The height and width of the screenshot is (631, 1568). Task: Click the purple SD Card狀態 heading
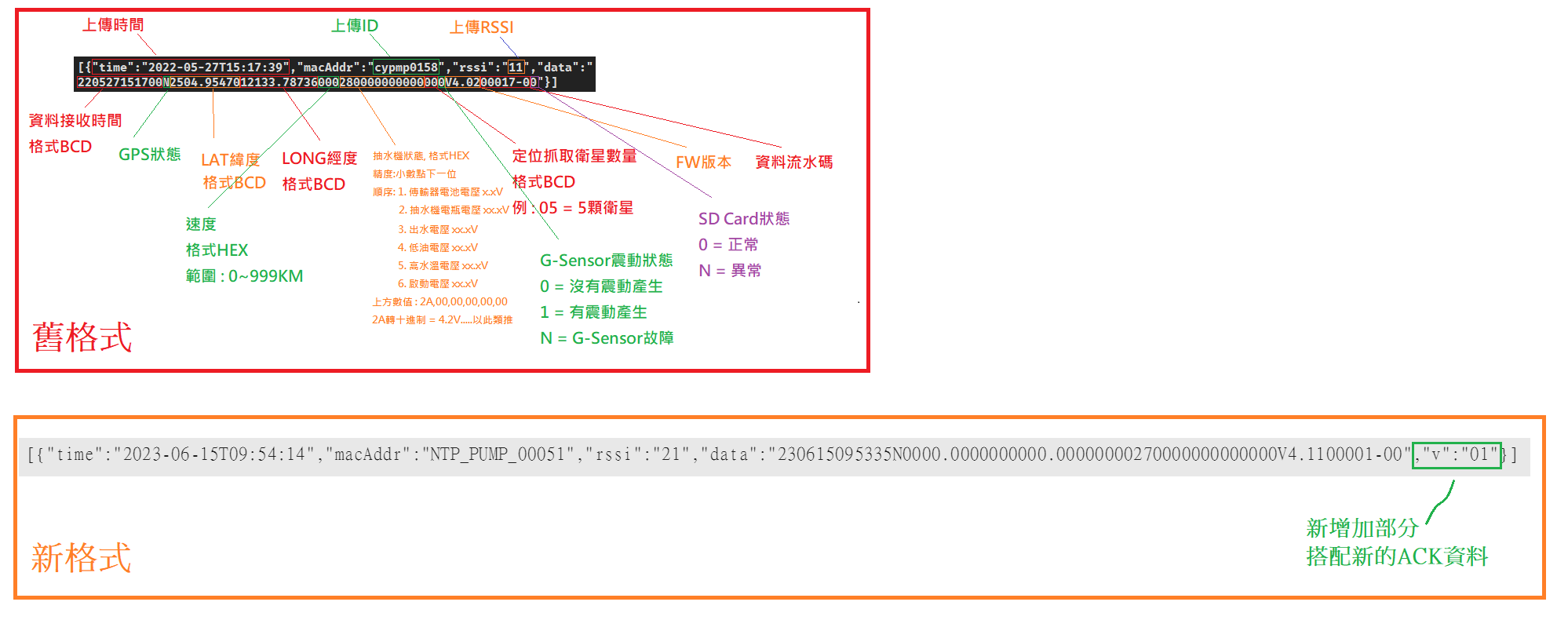743,219
